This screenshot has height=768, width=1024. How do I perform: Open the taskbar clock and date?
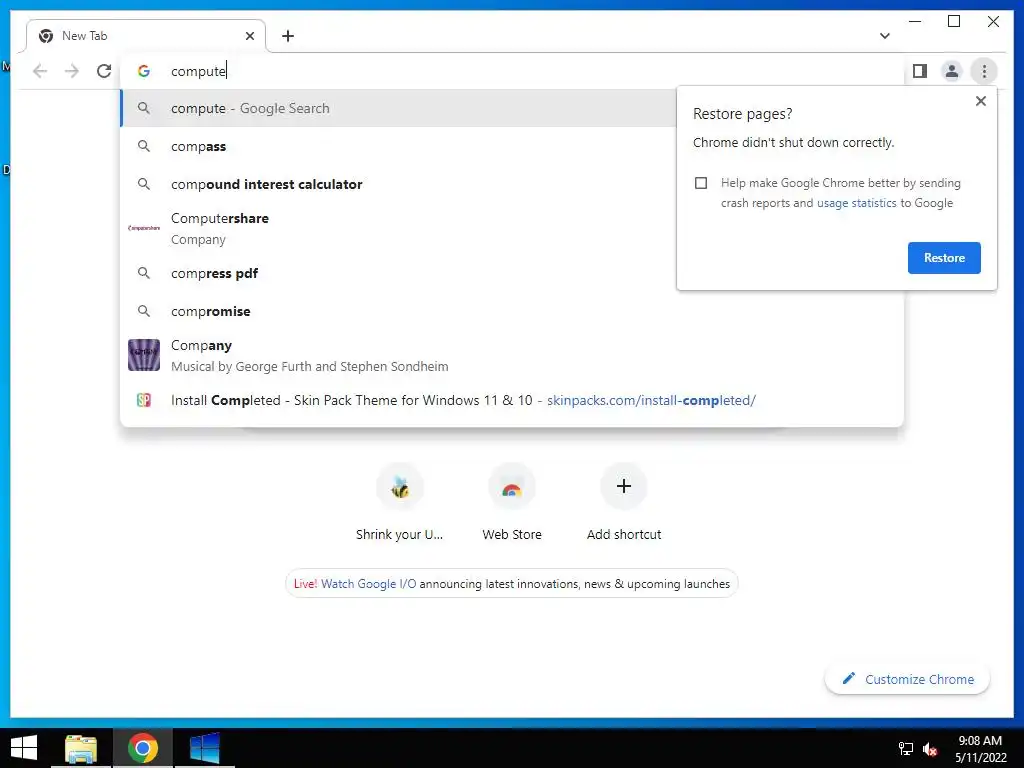(x=980, y=749)
